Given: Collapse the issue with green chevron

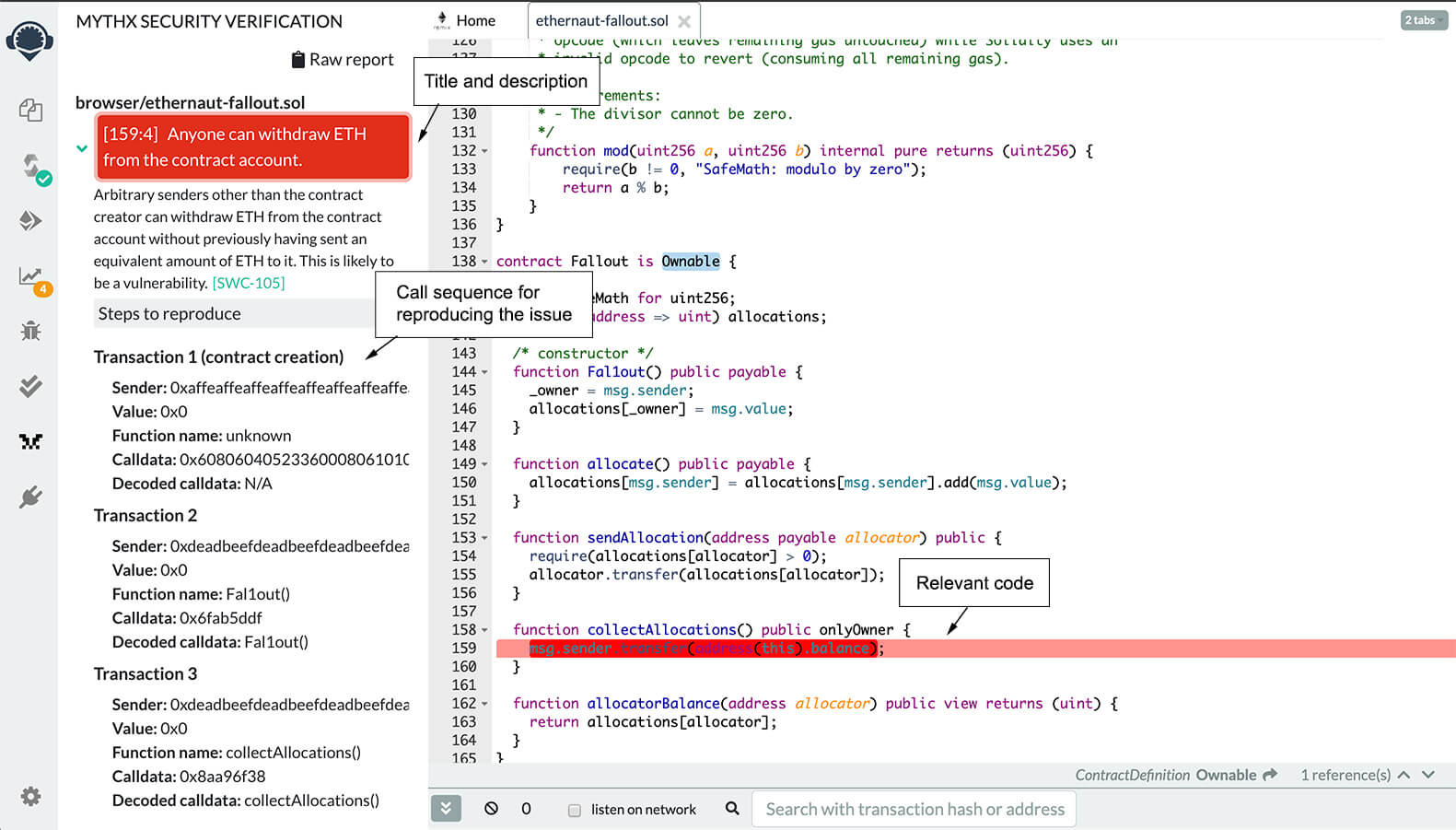Looking at the screenshot, I should coord(82,148).
